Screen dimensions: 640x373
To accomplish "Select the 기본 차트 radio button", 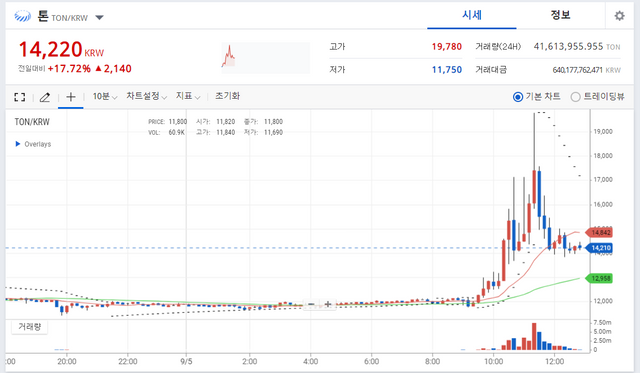I will point(518,97).
